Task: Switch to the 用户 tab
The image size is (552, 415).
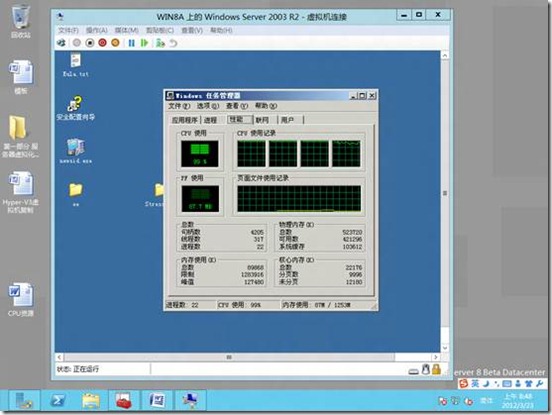Action: [288, 120]
